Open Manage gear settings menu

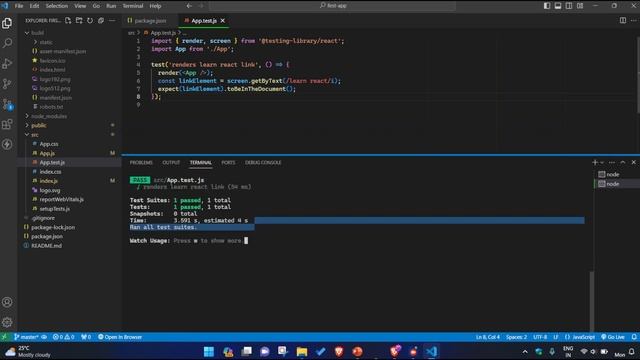[7, 322]
